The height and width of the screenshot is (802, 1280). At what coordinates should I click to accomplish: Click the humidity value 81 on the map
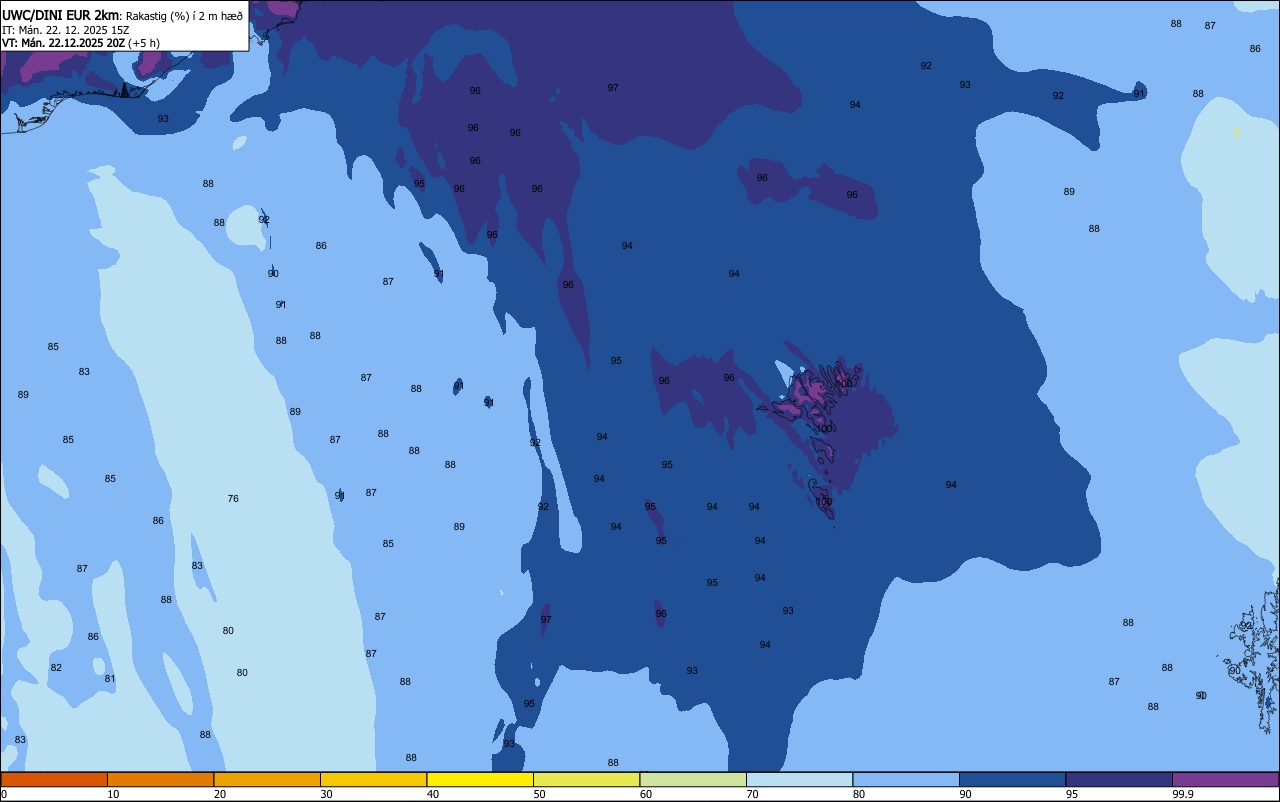(x=110, y=679)
